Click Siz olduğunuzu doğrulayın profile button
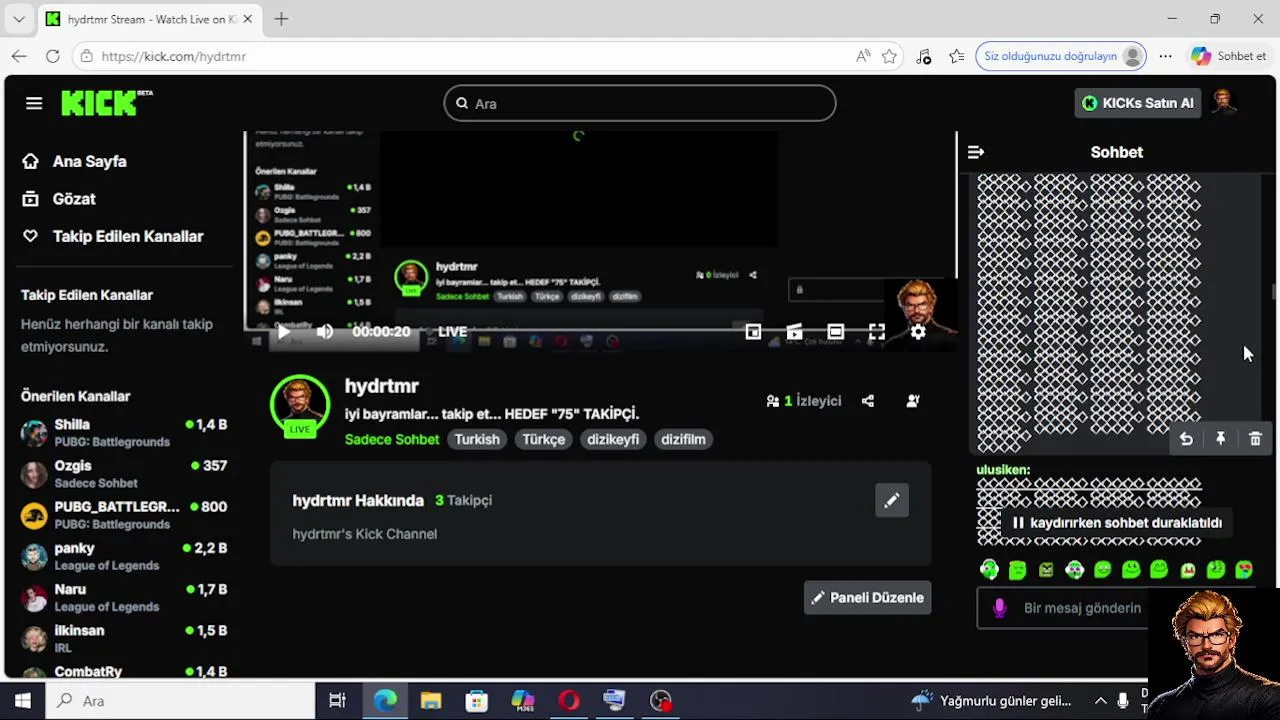 pyautogui.click(x=1061, y=56)
